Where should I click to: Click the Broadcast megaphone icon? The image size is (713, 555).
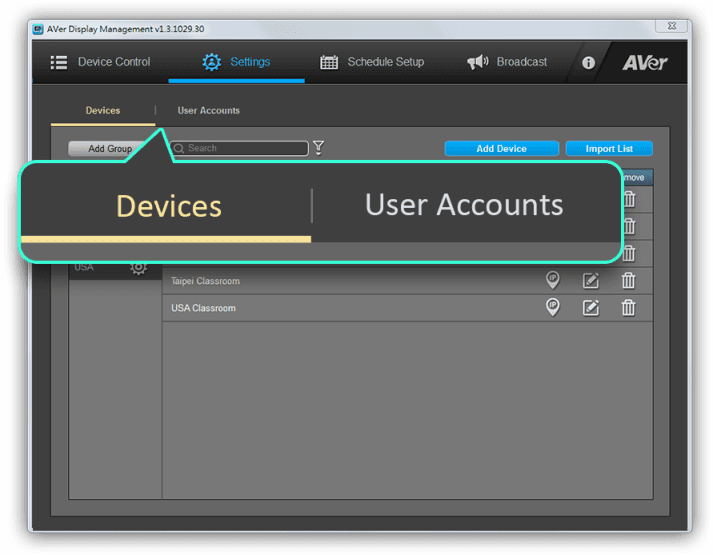point(478,62)
